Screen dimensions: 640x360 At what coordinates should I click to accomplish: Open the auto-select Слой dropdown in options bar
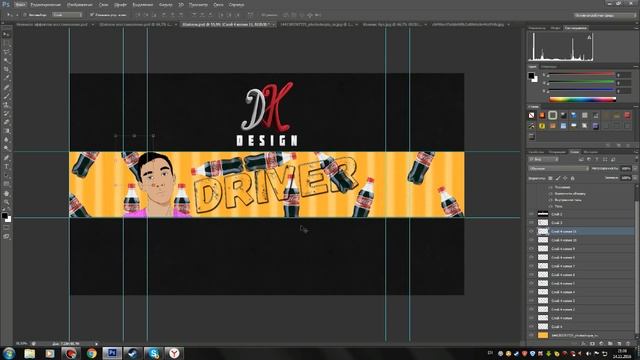[67, 15]
